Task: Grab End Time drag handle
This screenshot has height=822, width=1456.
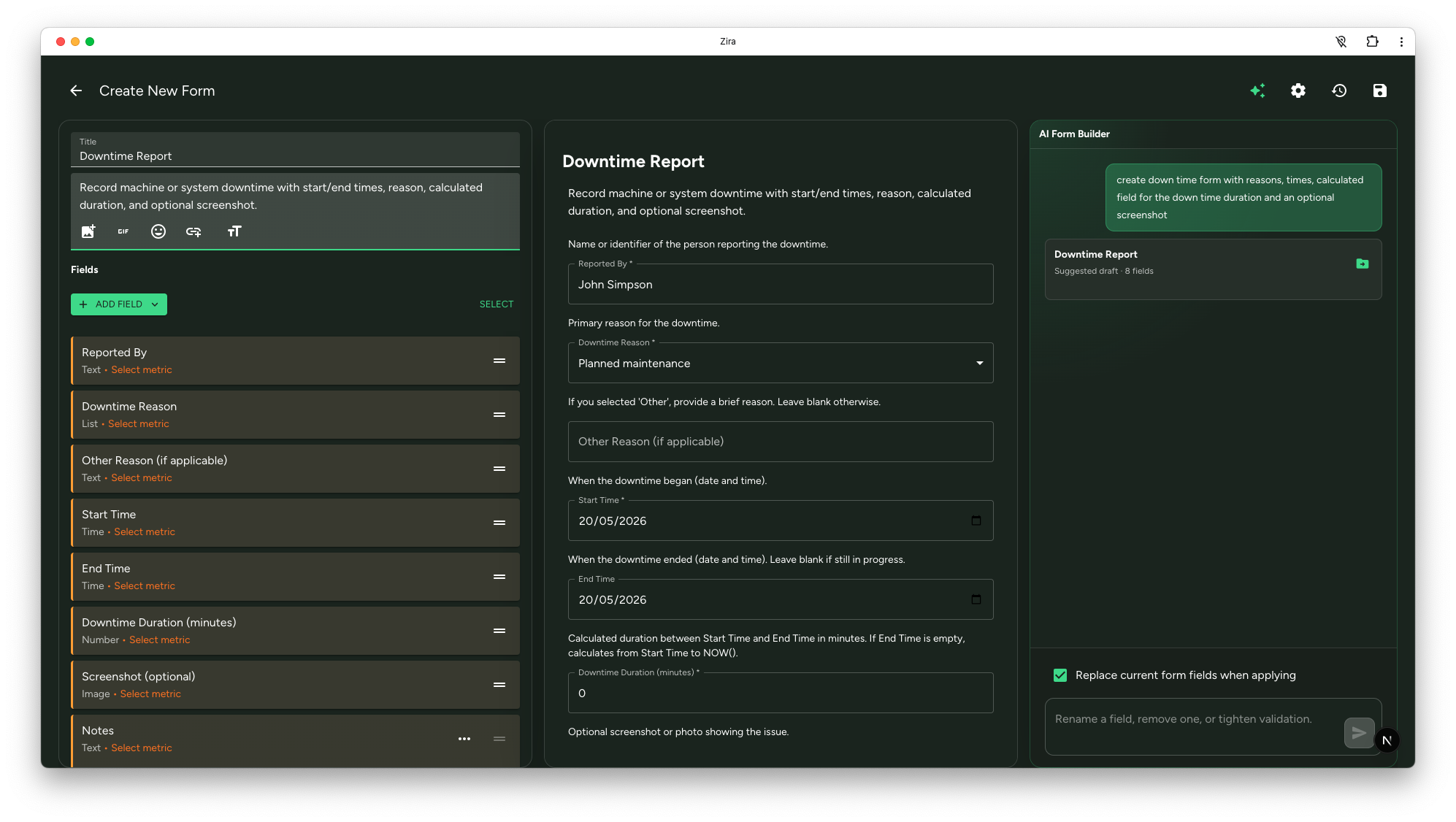Action: click(499, 577)
